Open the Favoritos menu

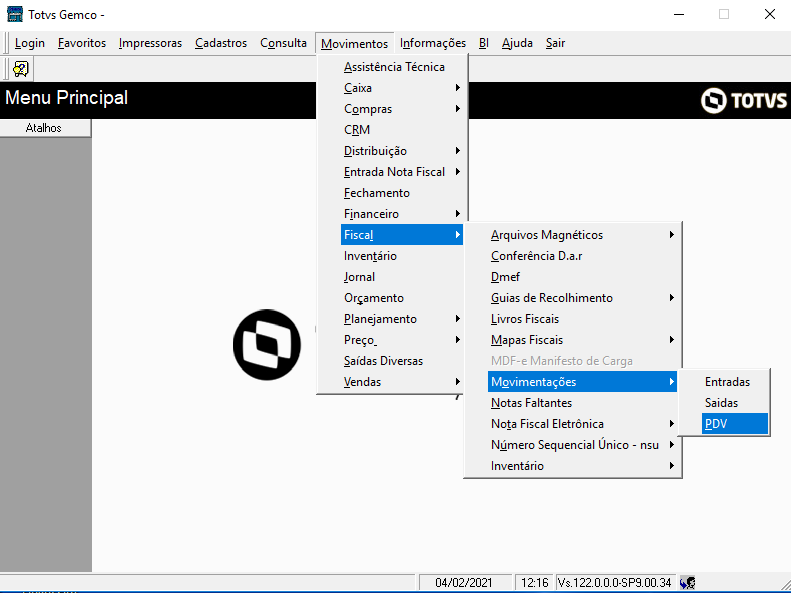tap(82, 43)
